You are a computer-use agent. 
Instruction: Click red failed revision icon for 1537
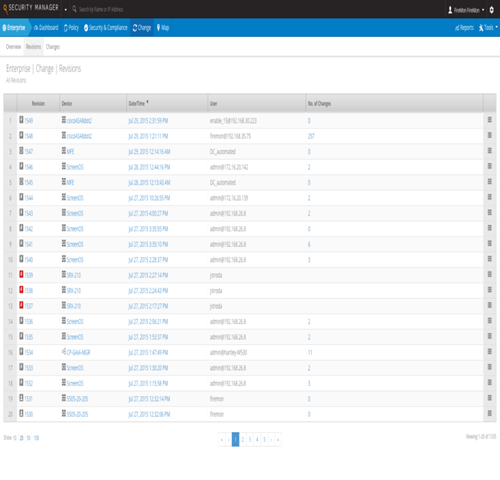point(21,305)
